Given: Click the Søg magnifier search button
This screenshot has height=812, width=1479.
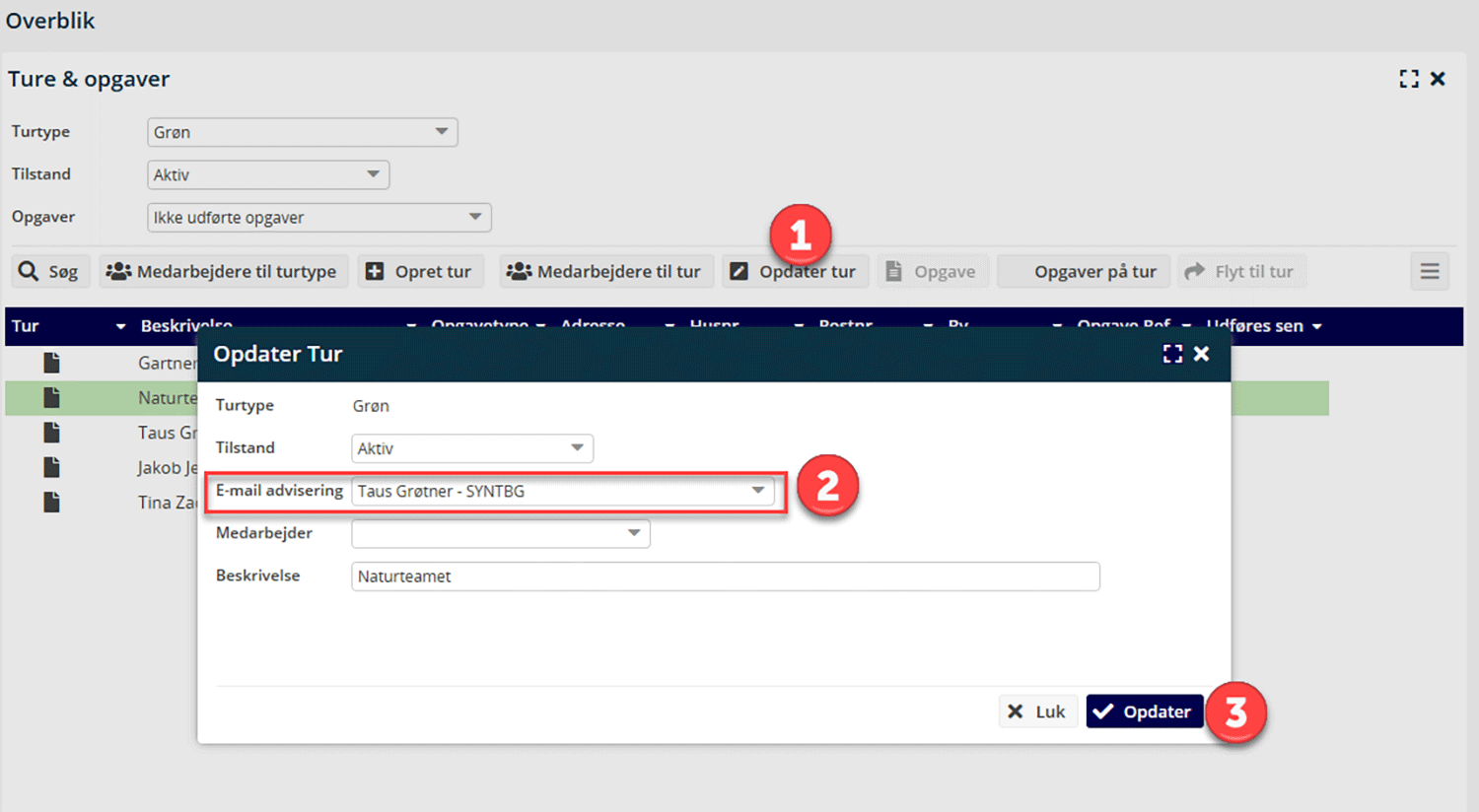Looking at the screenshot, I should pyautogui.click(x=50, y=272).
